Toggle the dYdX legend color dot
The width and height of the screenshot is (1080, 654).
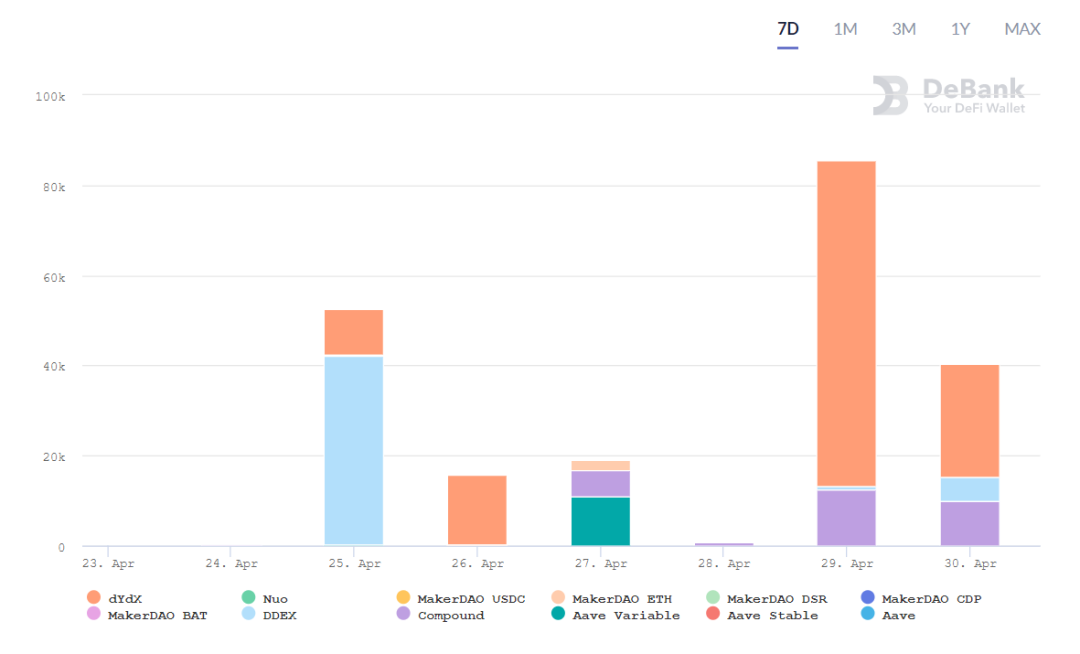[x=94, y=597]
